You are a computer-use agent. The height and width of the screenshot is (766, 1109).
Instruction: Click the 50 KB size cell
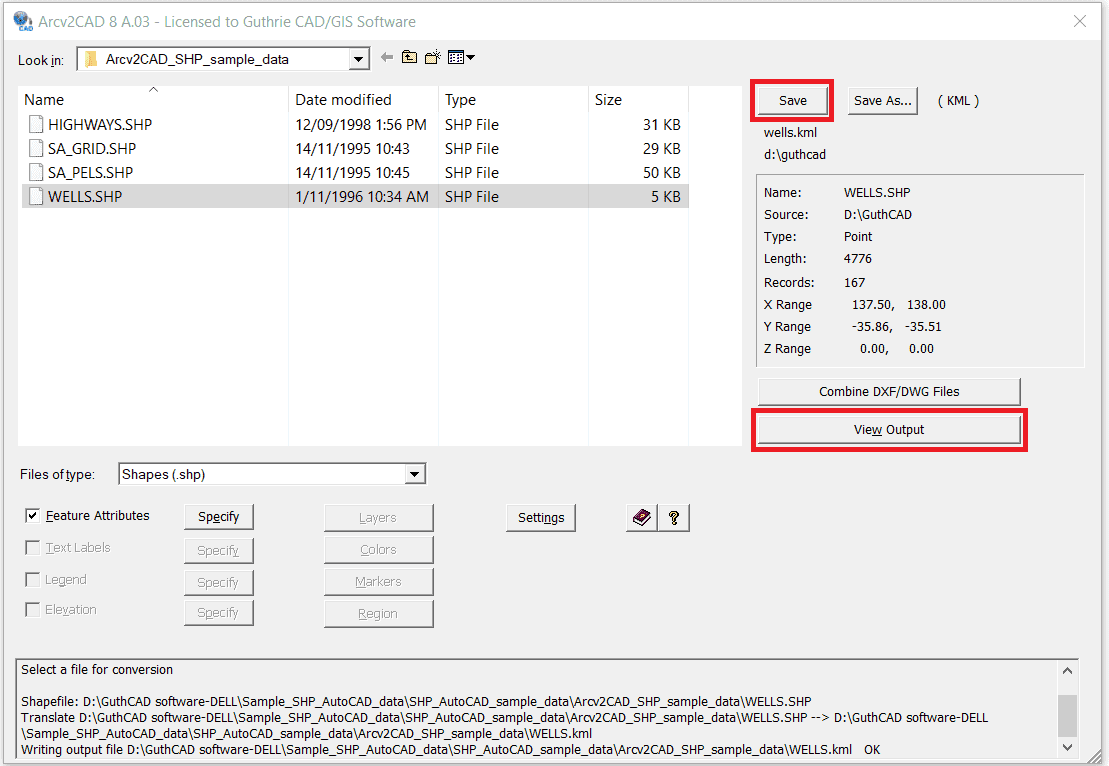point(661,173)
